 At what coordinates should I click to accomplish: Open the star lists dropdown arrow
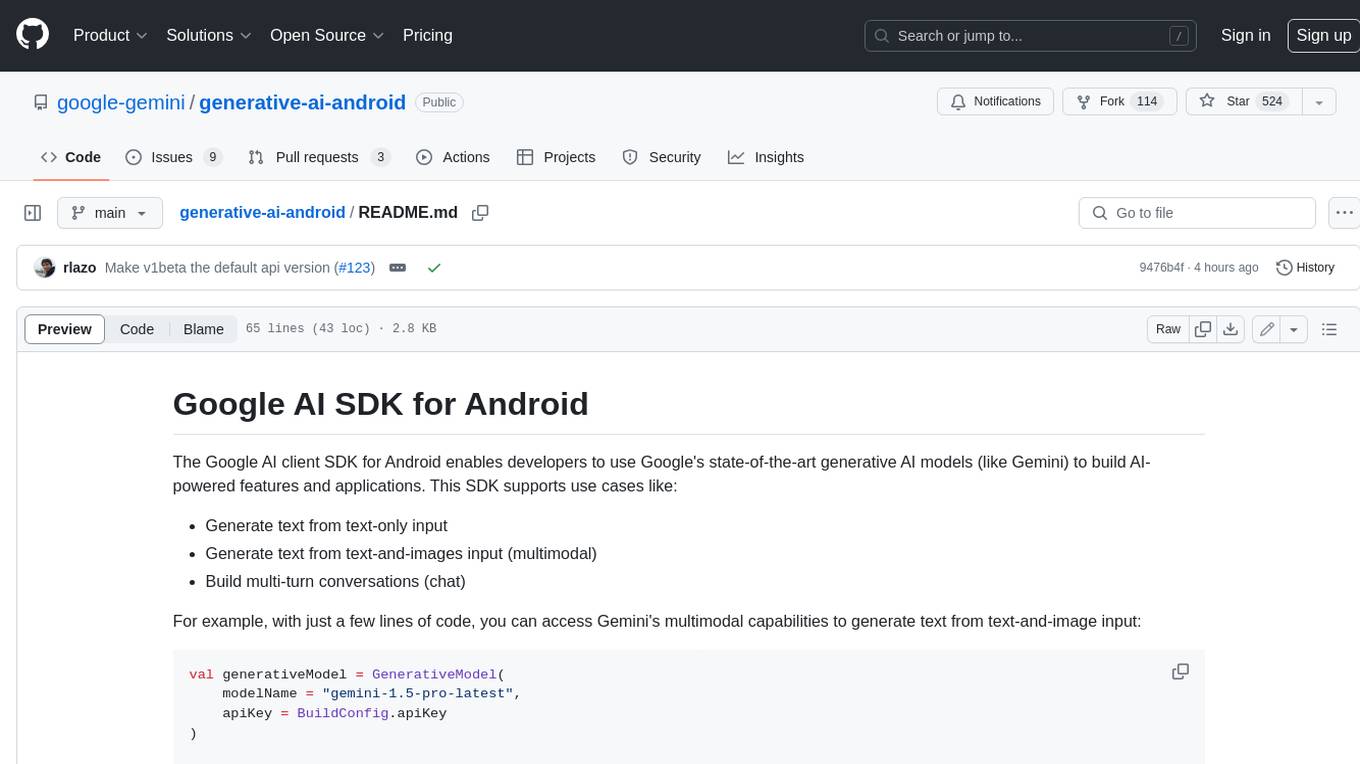tap(1319, 102)
